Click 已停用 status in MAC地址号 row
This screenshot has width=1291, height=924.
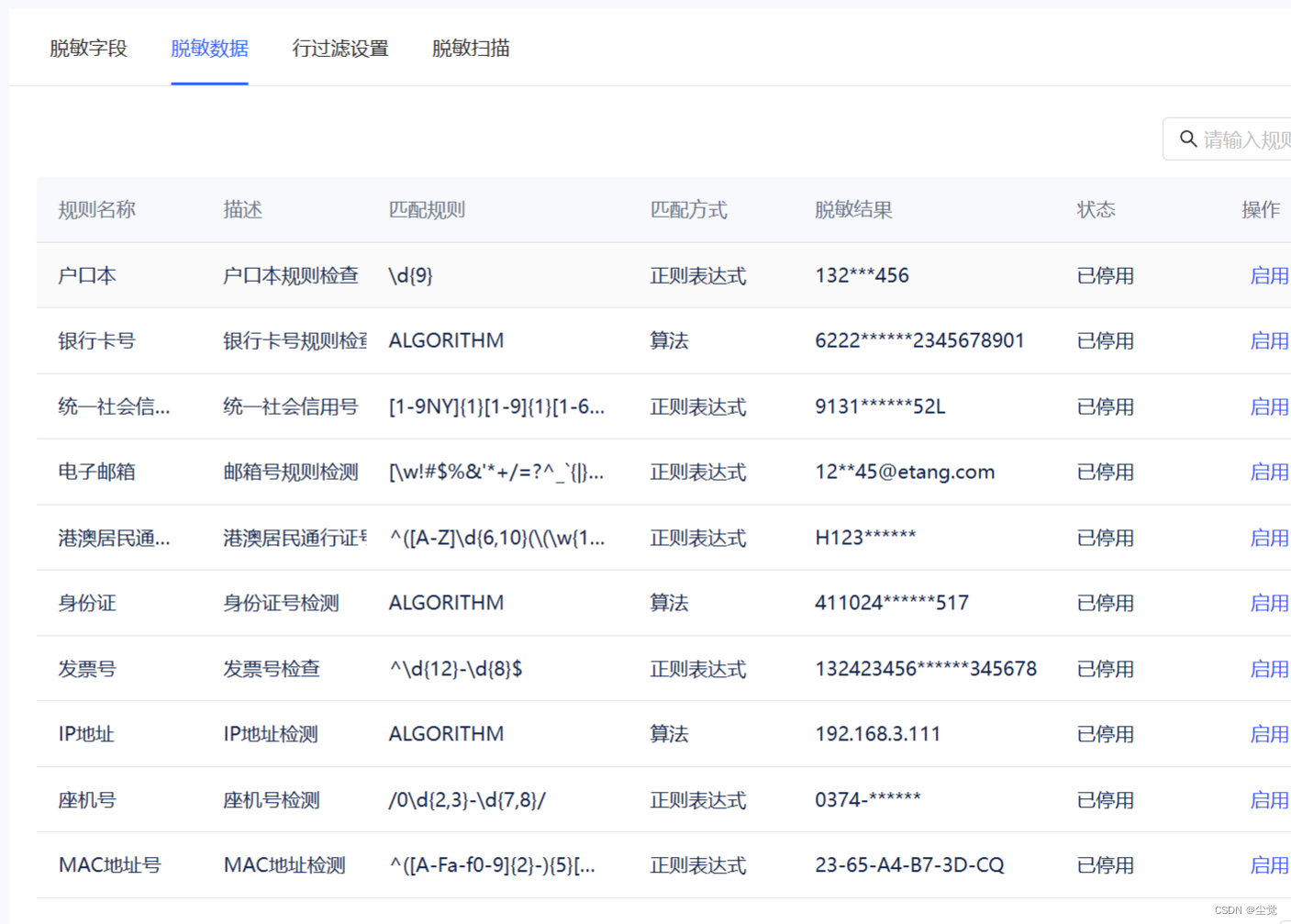coord(1106,865)
